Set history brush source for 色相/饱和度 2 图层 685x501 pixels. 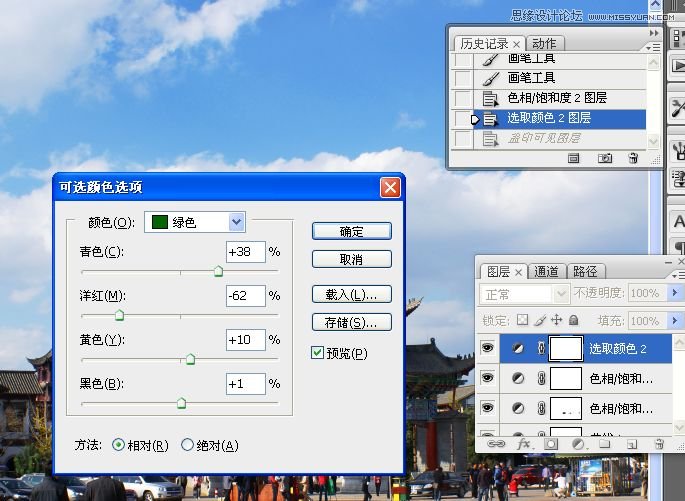(462, 98)
